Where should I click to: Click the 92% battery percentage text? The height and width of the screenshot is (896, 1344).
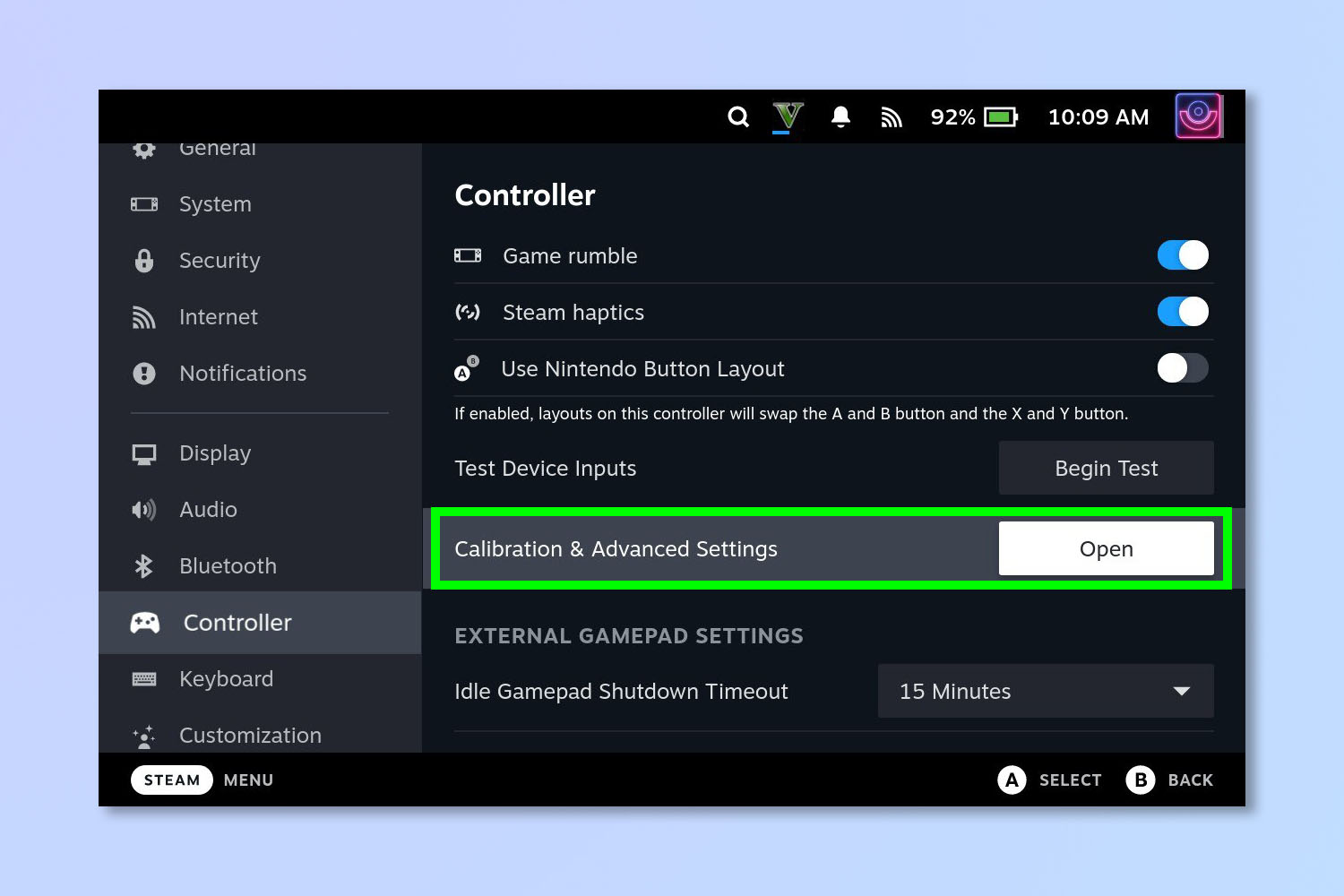click(952, 117)
